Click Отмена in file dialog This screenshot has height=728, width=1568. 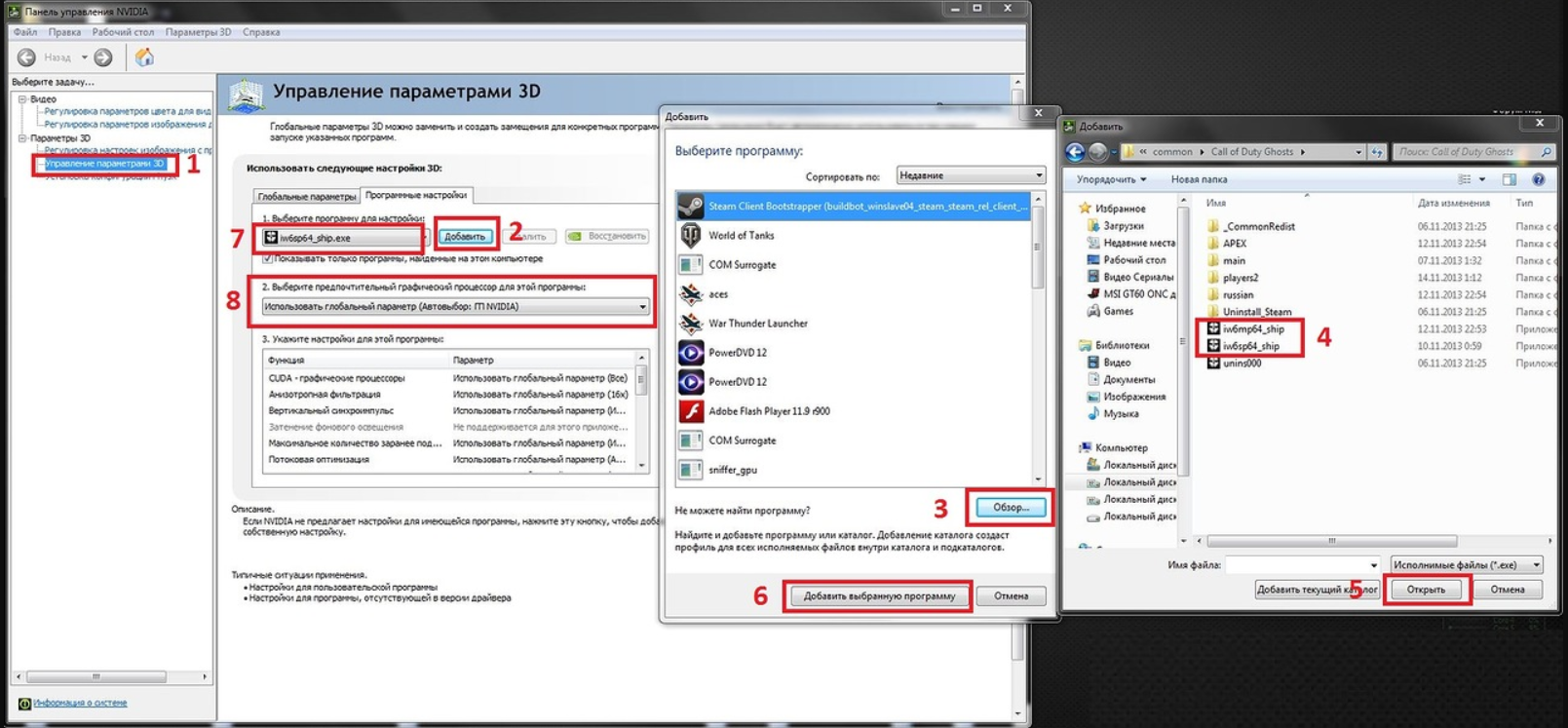(x=1507, y=589)
